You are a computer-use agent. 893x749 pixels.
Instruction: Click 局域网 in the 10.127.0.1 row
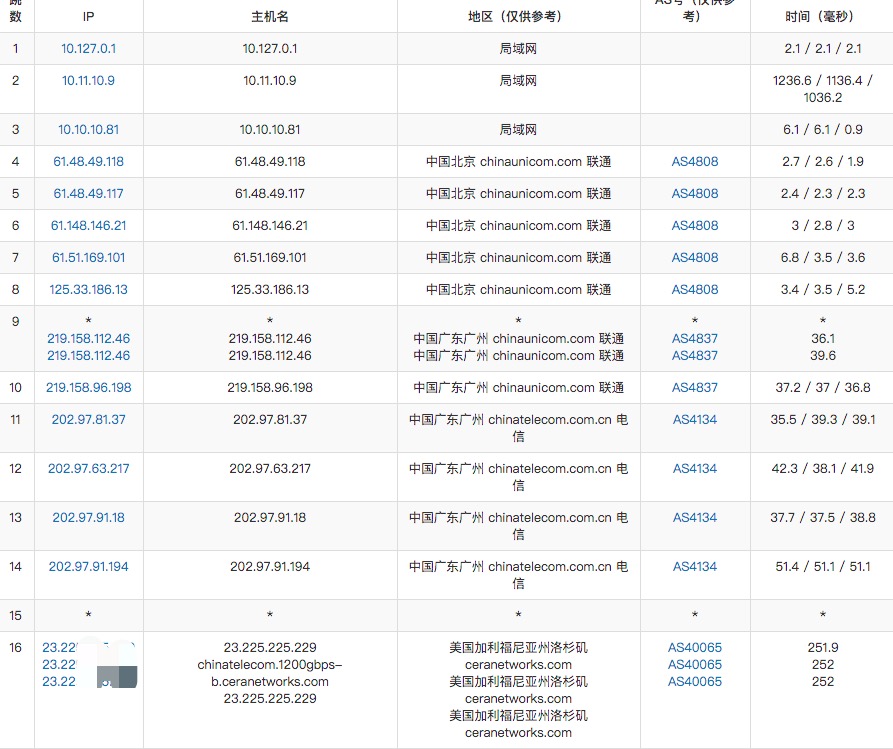(x=518, y=48)
